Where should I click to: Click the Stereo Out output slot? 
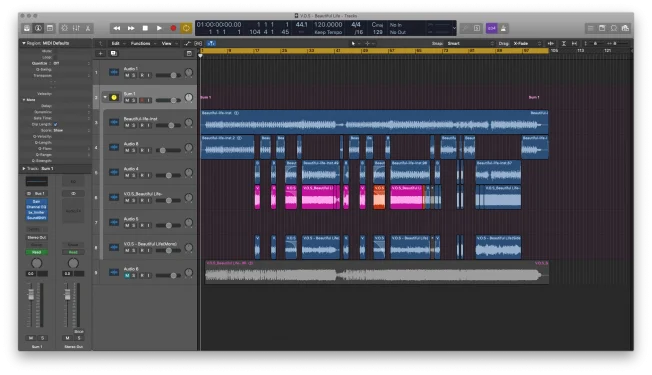(x=37, y=237)
